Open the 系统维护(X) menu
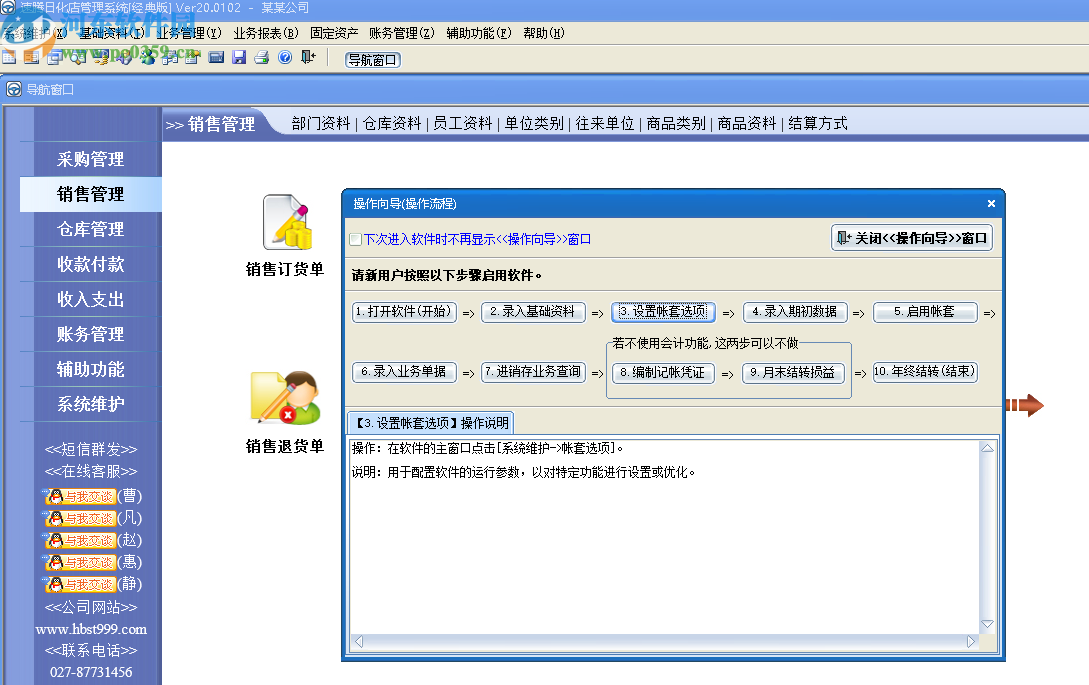This screenshot has height=685, width=1089. [x=35, y=33]
